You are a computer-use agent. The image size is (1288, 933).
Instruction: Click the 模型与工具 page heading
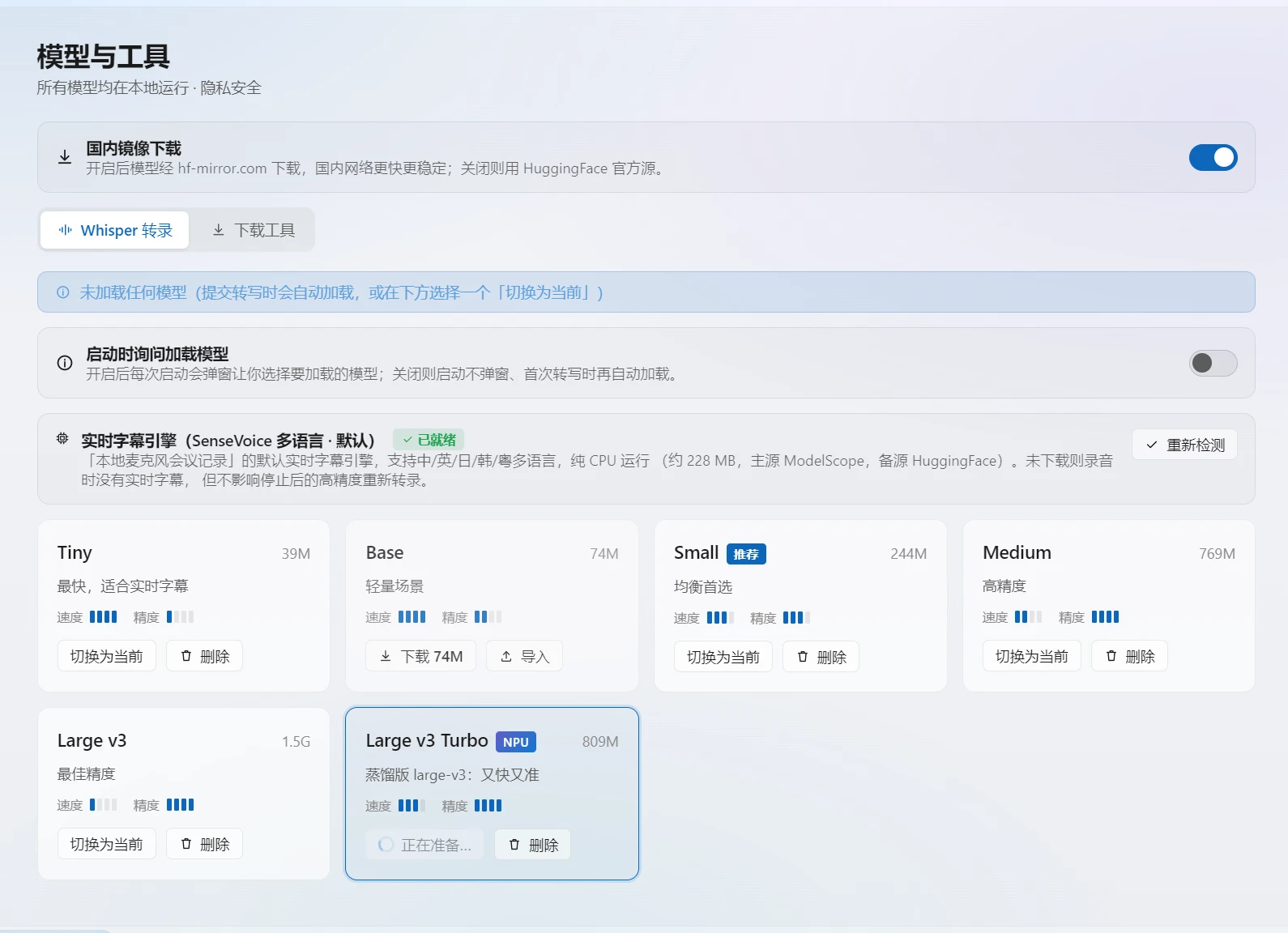point(103,57)
